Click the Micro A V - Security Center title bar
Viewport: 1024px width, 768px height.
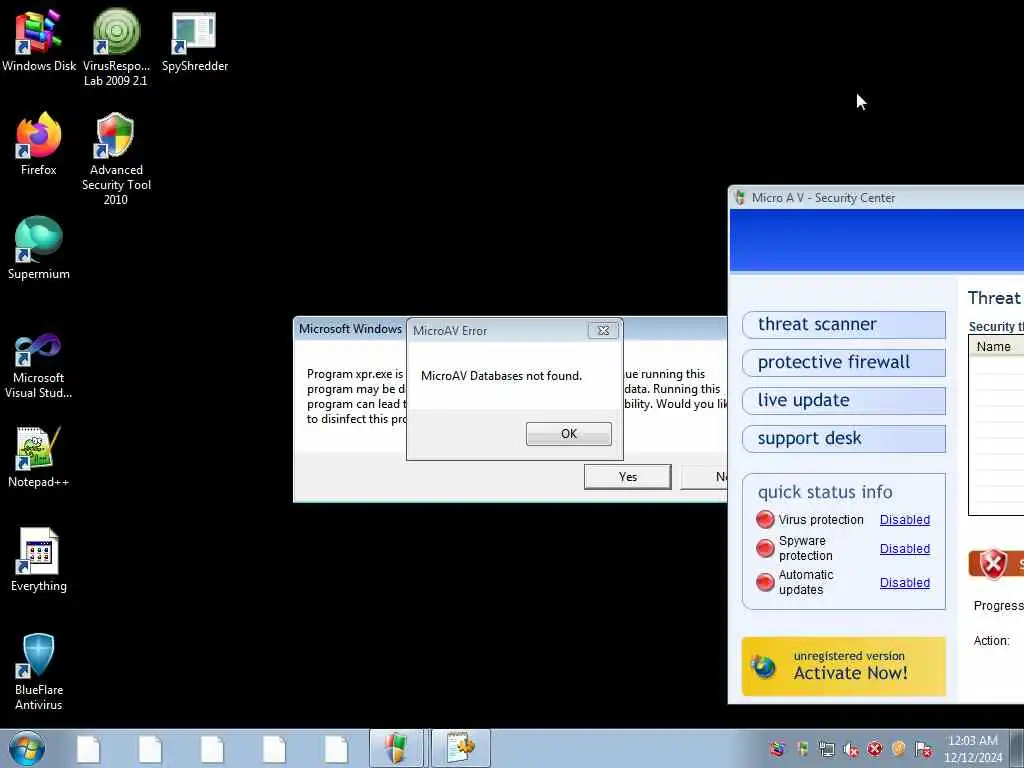876,198
